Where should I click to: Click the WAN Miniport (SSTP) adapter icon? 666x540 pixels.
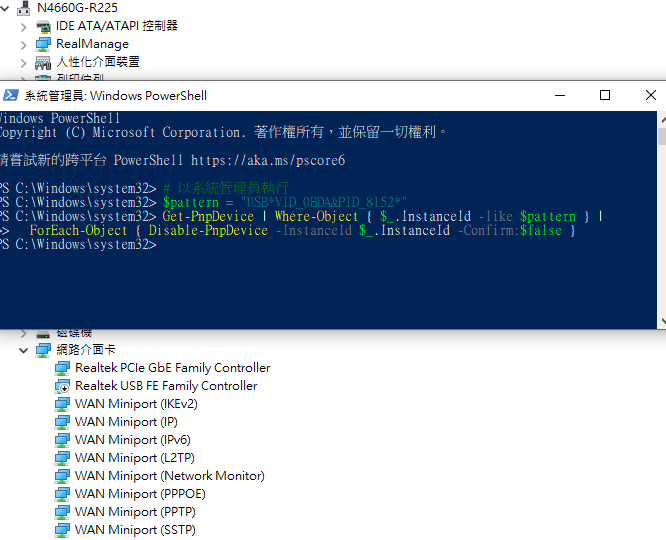(62, 530)
